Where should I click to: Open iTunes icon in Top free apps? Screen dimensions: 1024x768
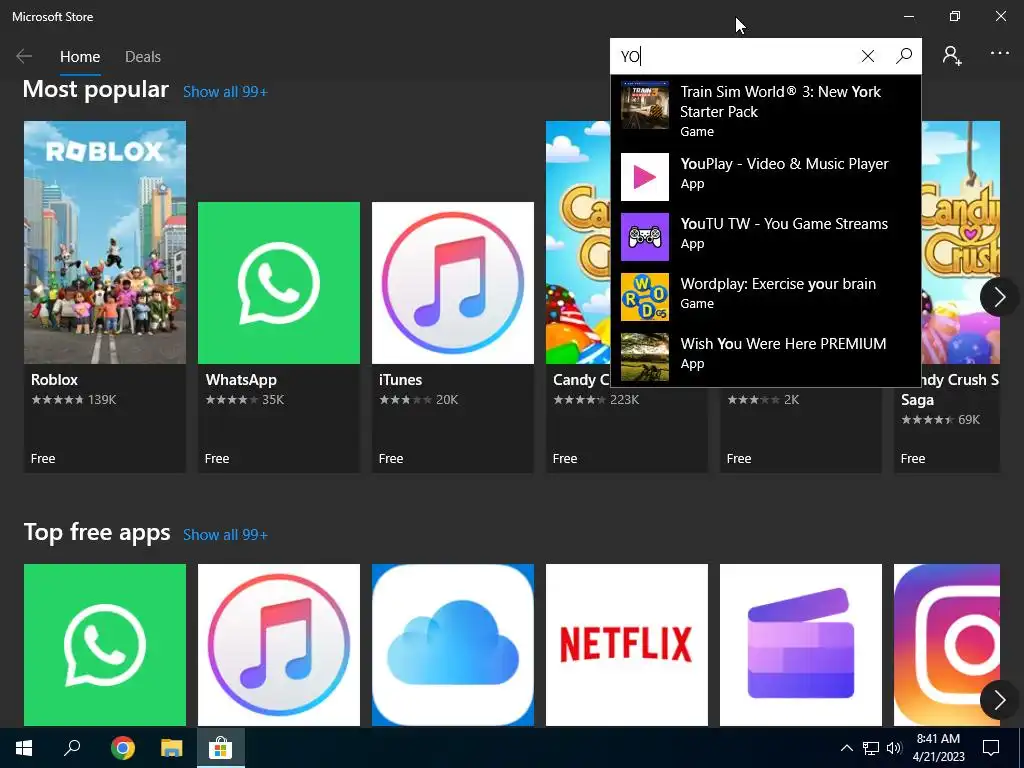pyautogui.click(x=279, y=645)
